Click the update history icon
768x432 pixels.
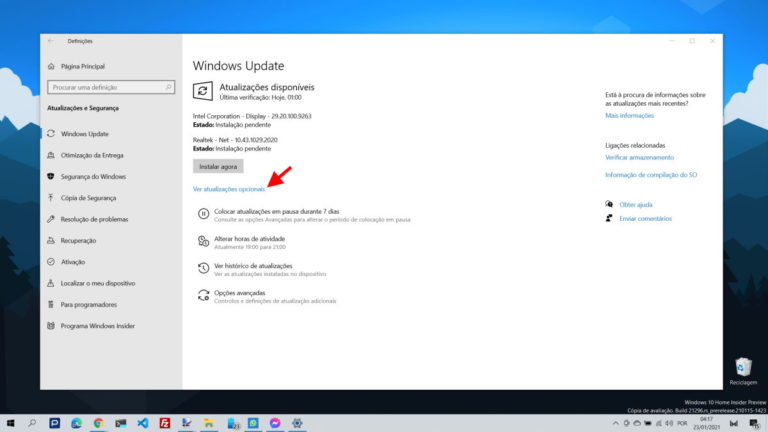click(x=203, y=268)
